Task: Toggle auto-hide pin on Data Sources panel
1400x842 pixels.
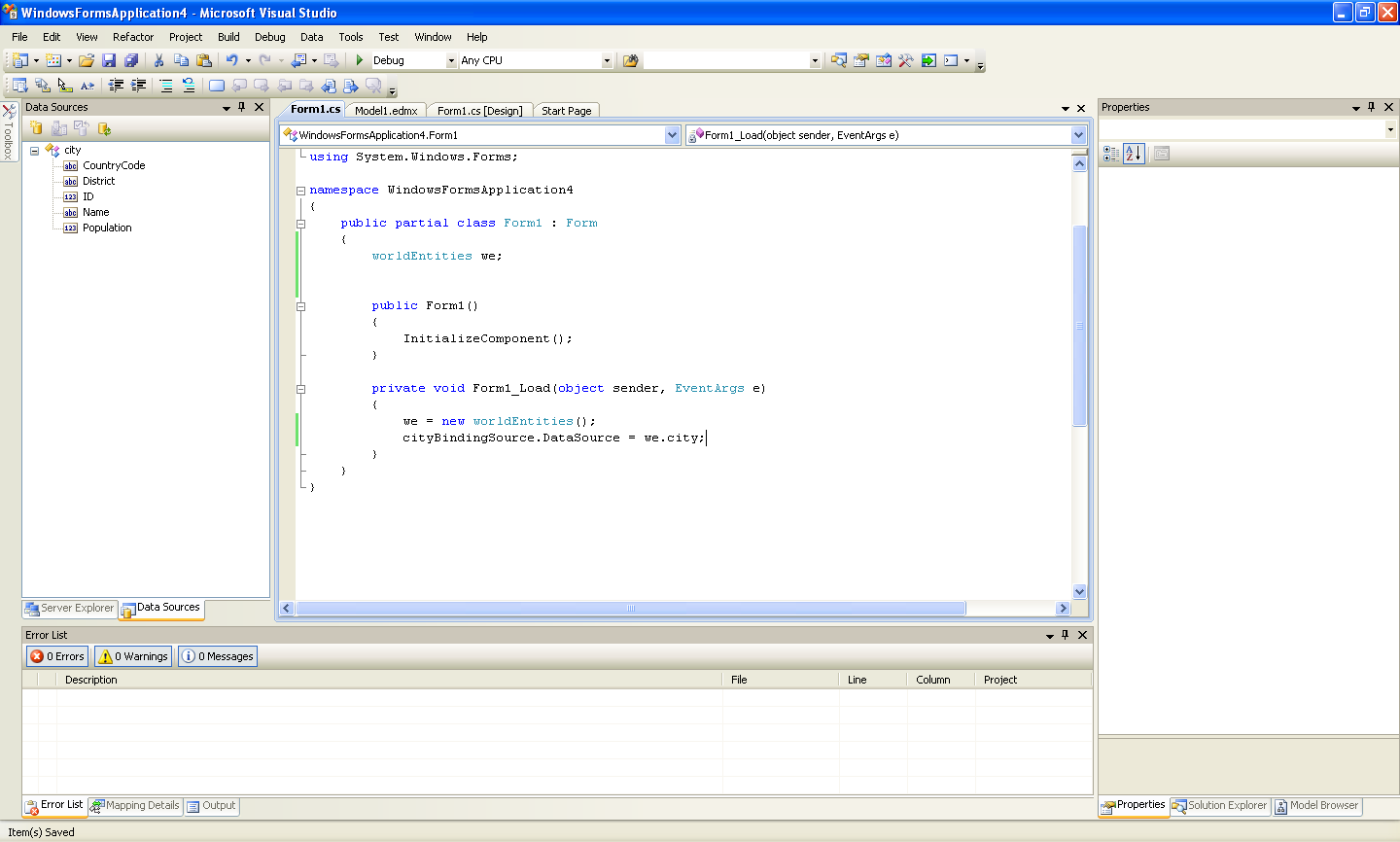Action: (241, 107)
